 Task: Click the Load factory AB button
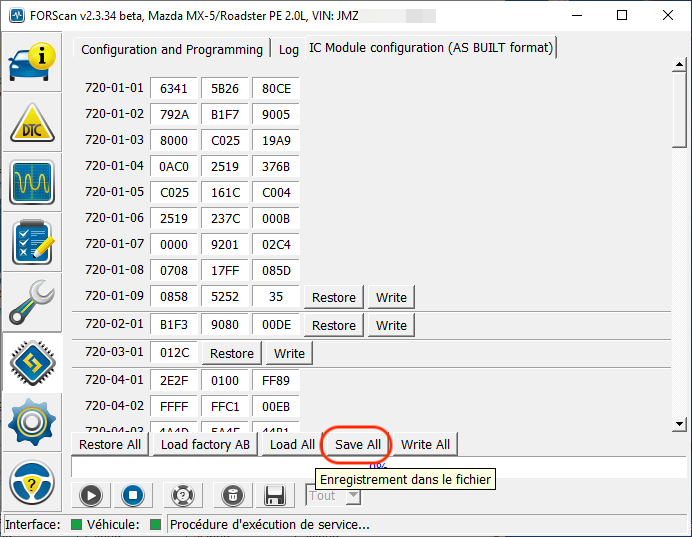(x=205, y=444)
